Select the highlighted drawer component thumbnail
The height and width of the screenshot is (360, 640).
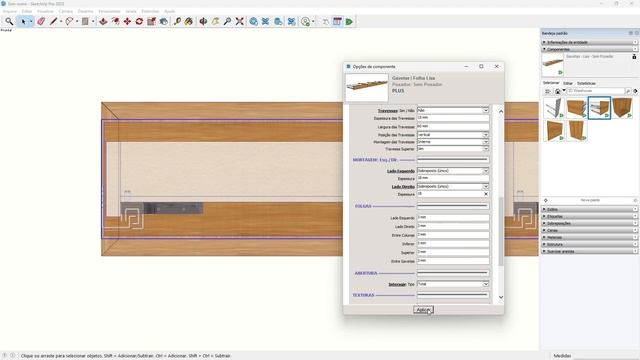(599, 108)
